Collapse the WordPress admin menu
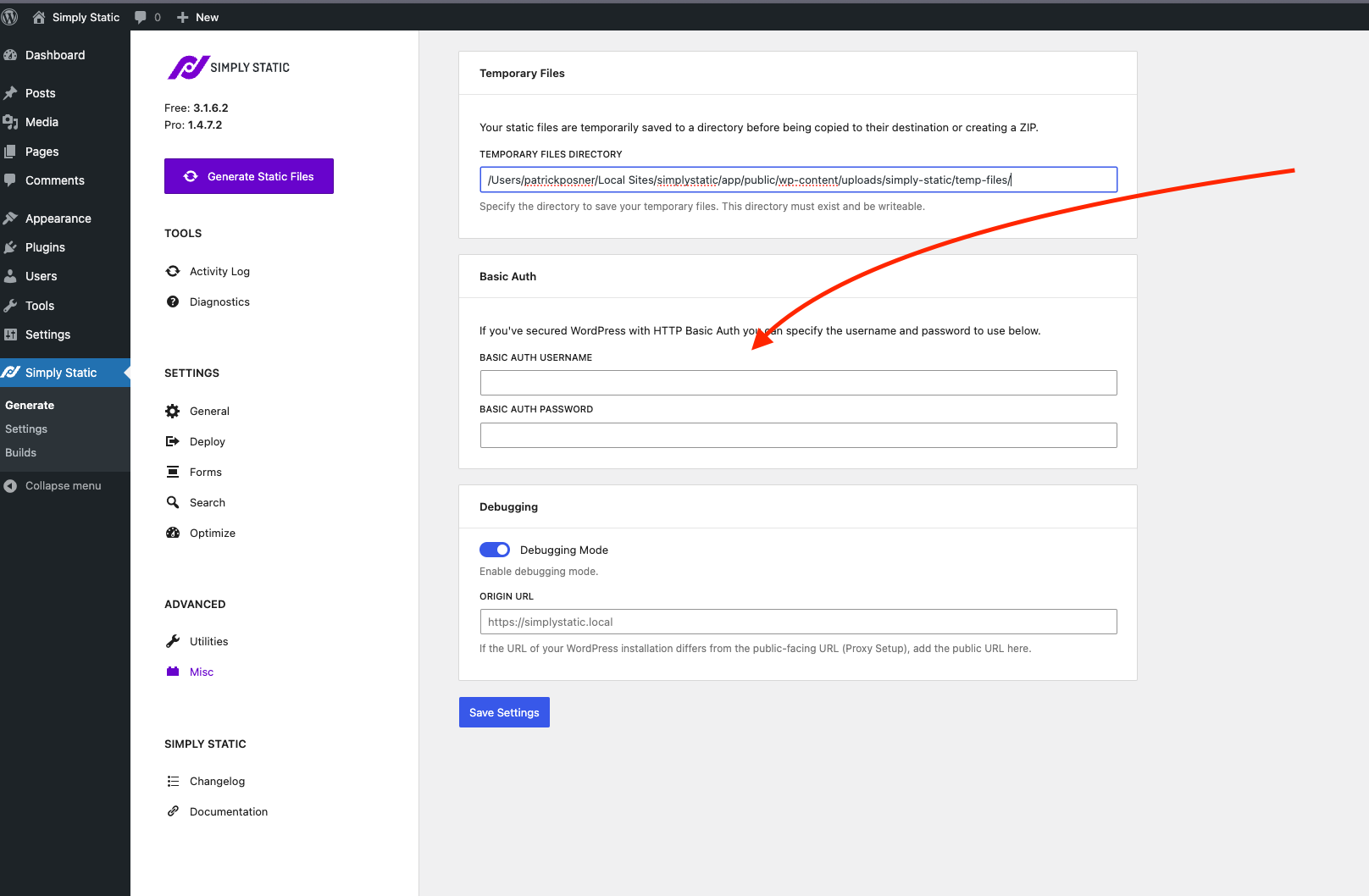 click(x=53, y=485)
